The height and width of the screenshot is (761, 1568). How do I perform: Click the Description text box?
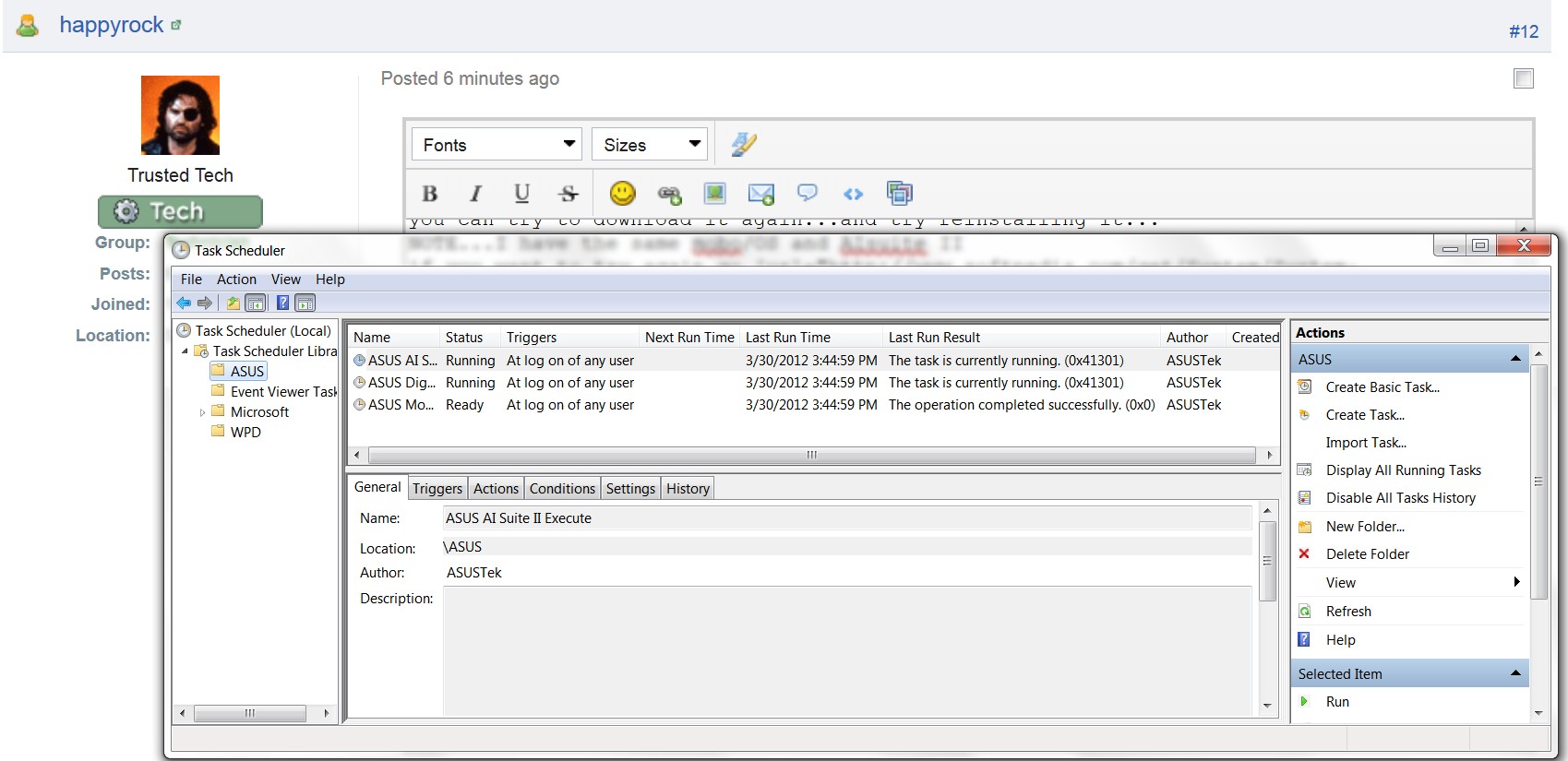pos(847,651)
